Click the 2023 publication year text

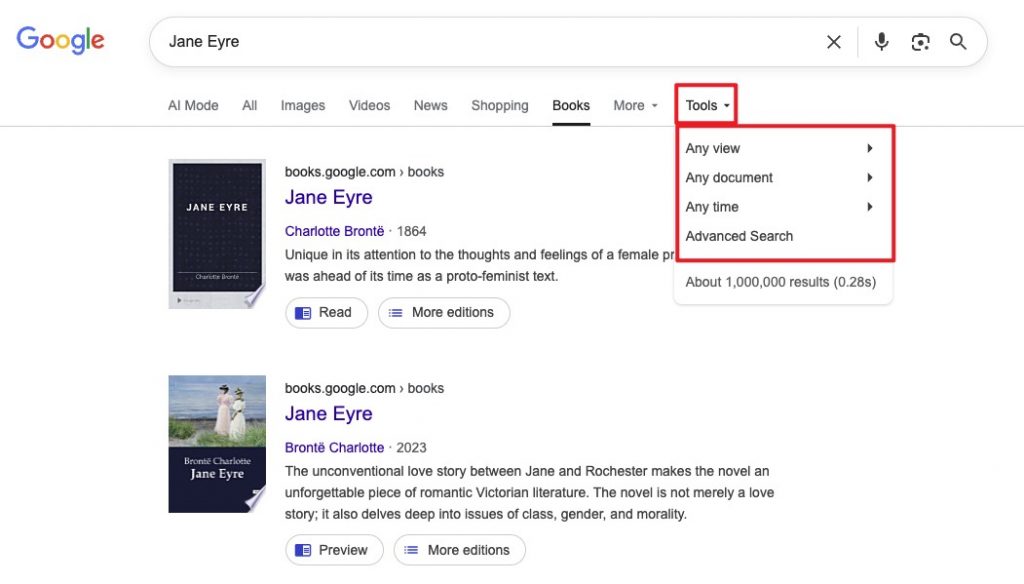coord(411,447)
